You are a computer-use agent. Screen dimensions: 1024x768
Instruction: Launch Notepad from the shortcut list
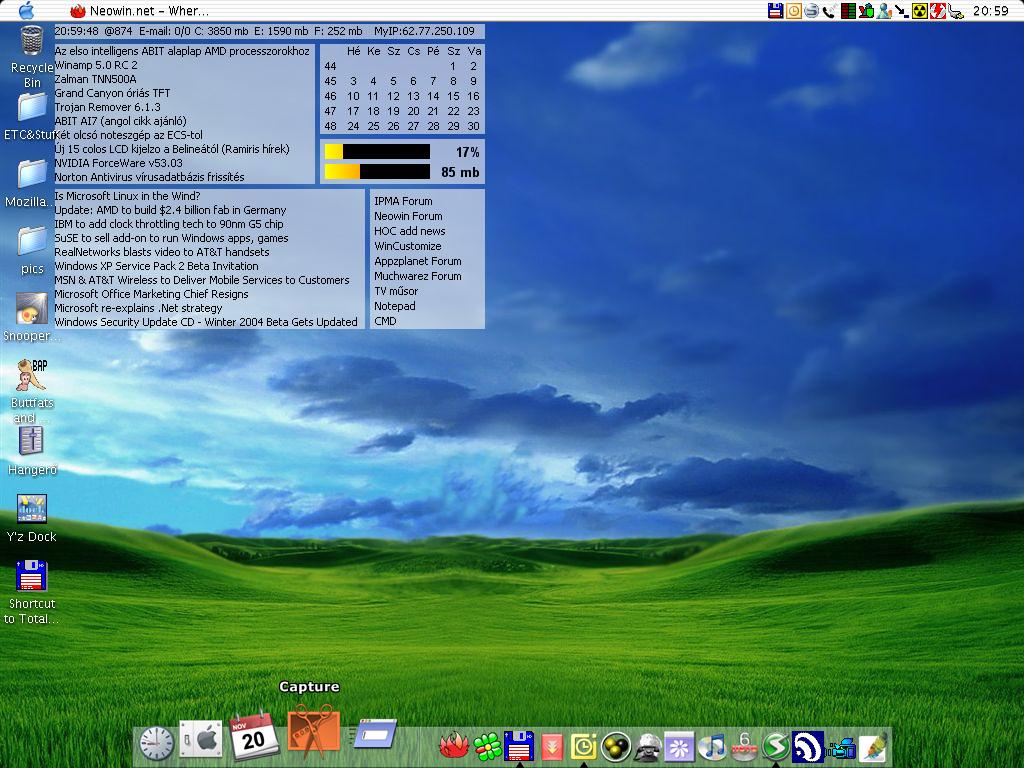394,306
